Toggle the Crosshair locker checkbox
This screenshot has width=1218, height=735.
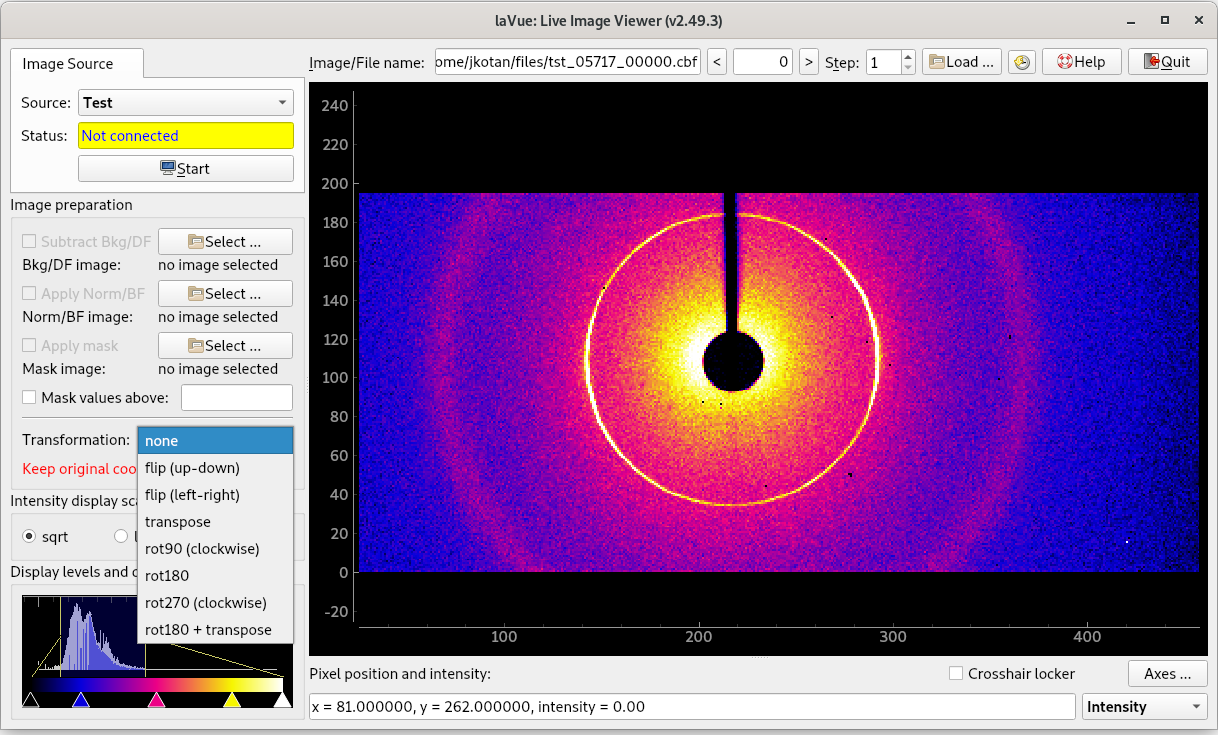[957, 674]
